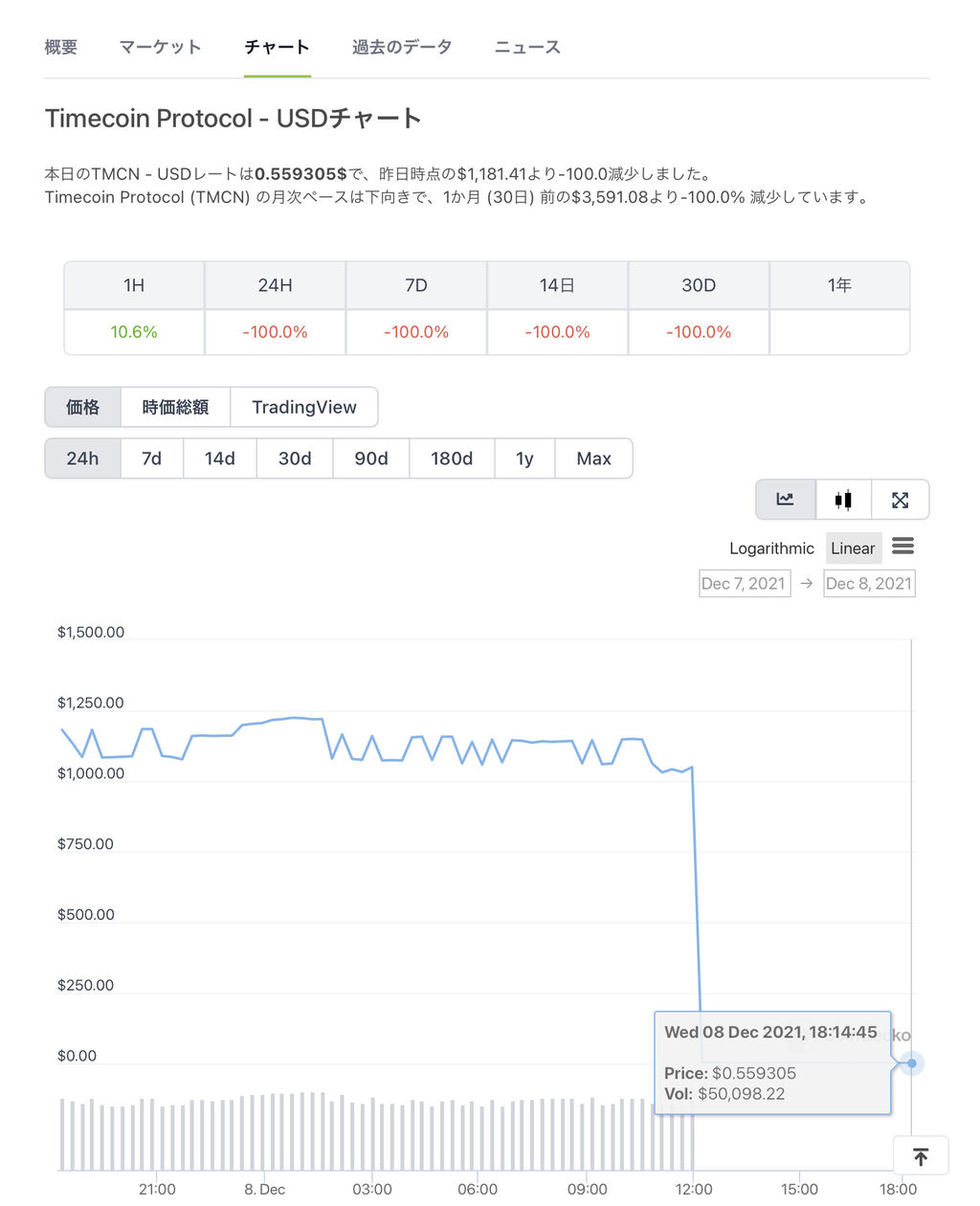Switch to line chart view icon
The image size is (980, 1206).
[x=786, y=500]
